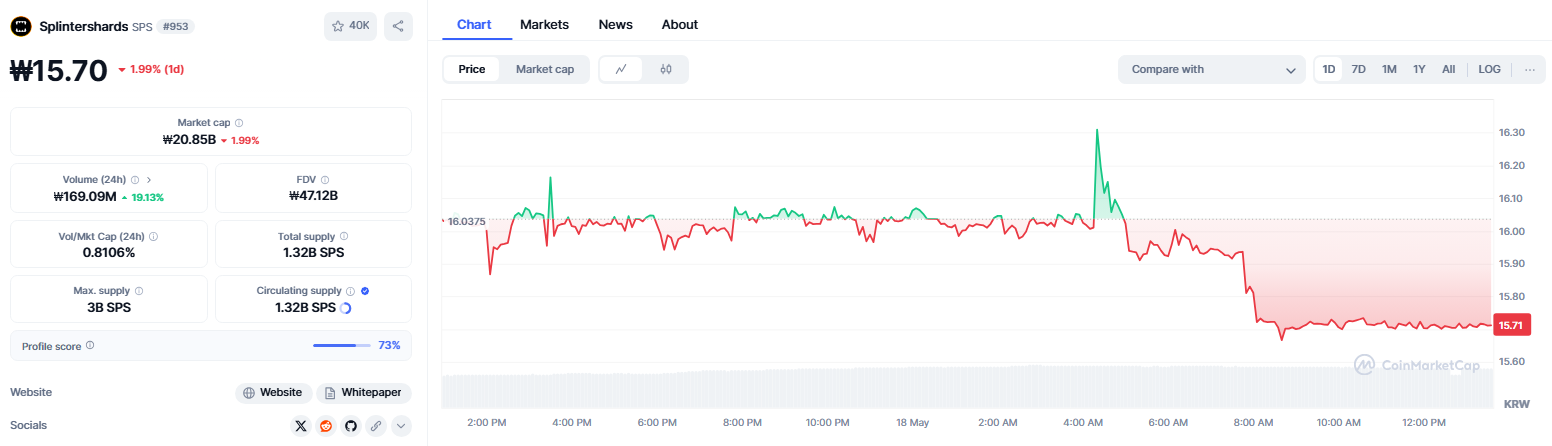This screenshot has height=446, width=1552.
Task: Switch to candlestick chart view icon
Action: 666,69
